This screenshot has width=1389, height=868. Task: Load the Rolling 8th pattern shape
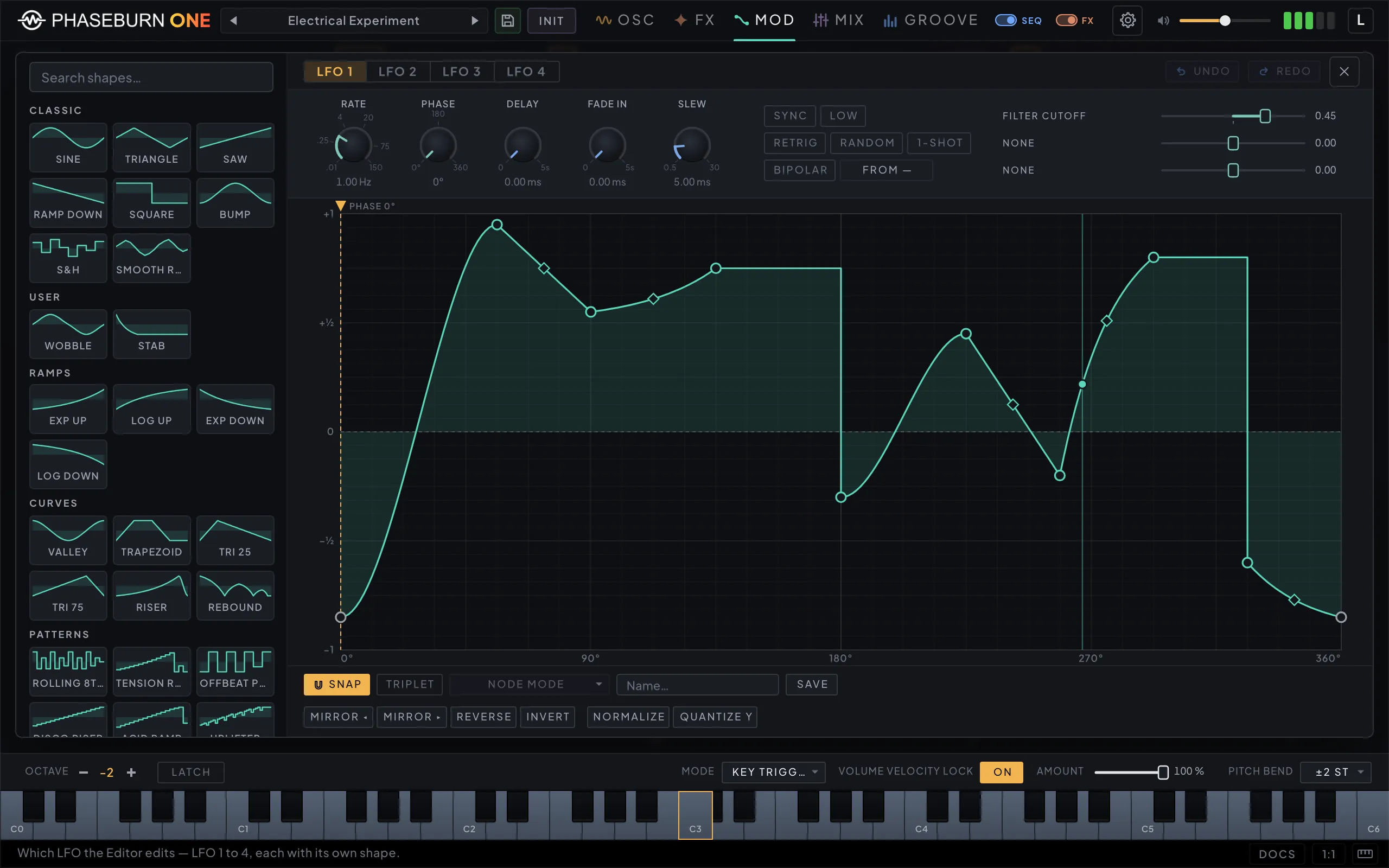click(68, 671)
